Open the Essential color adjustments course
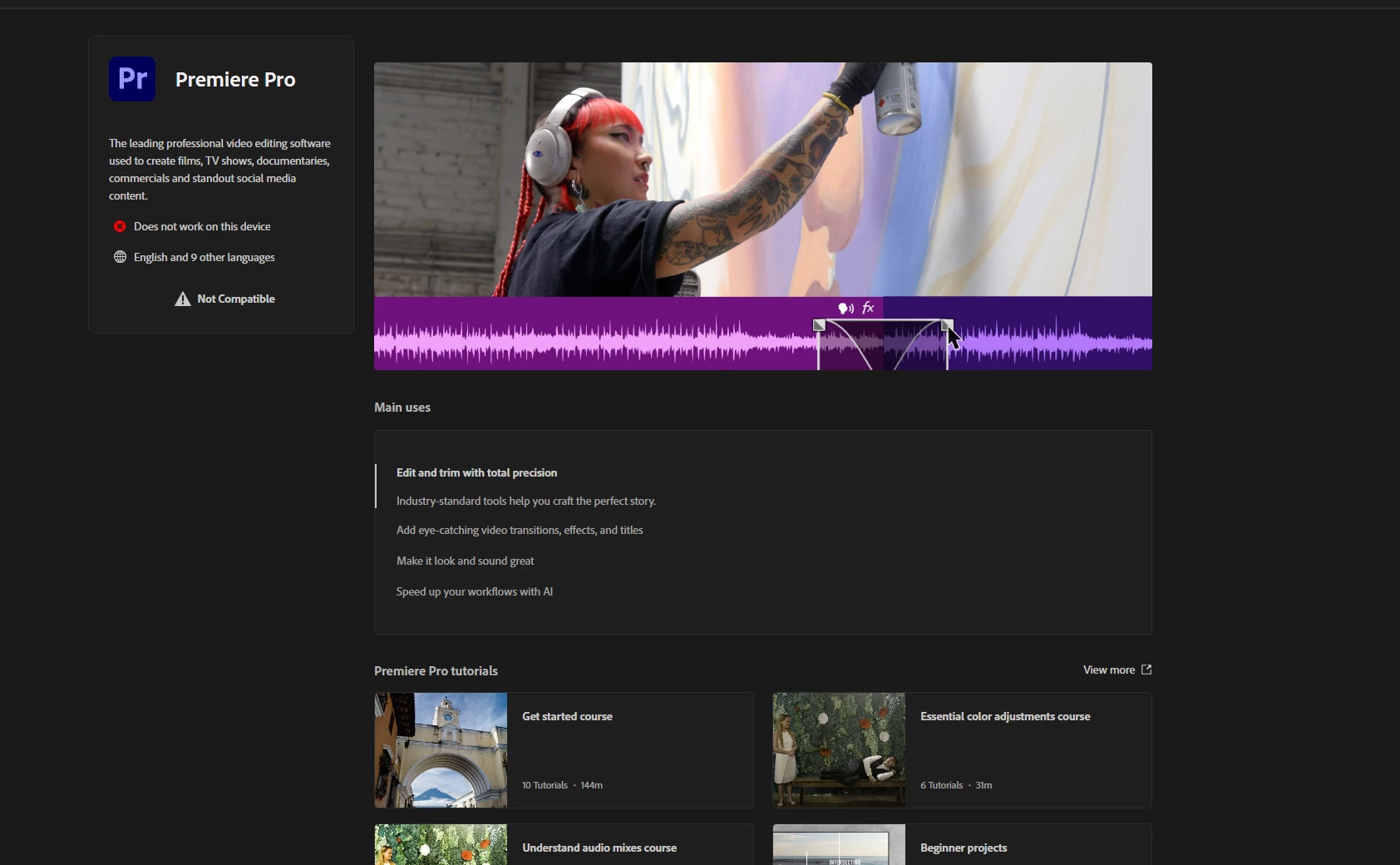Image resolution: width=1400 pixels, height=865 pixels. pyautogui.click(x=962, y=750)
